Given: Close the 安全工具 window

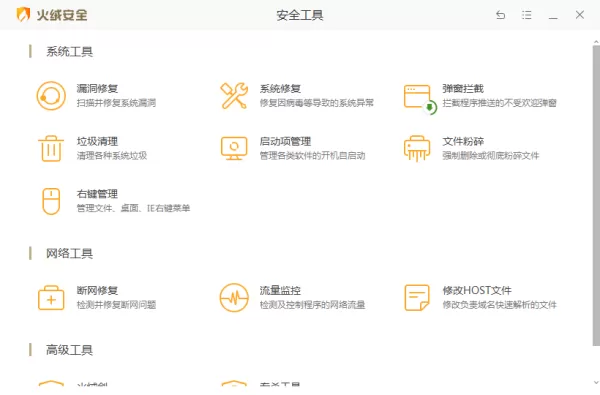Looking at the screenshot, I should (580, 15).
